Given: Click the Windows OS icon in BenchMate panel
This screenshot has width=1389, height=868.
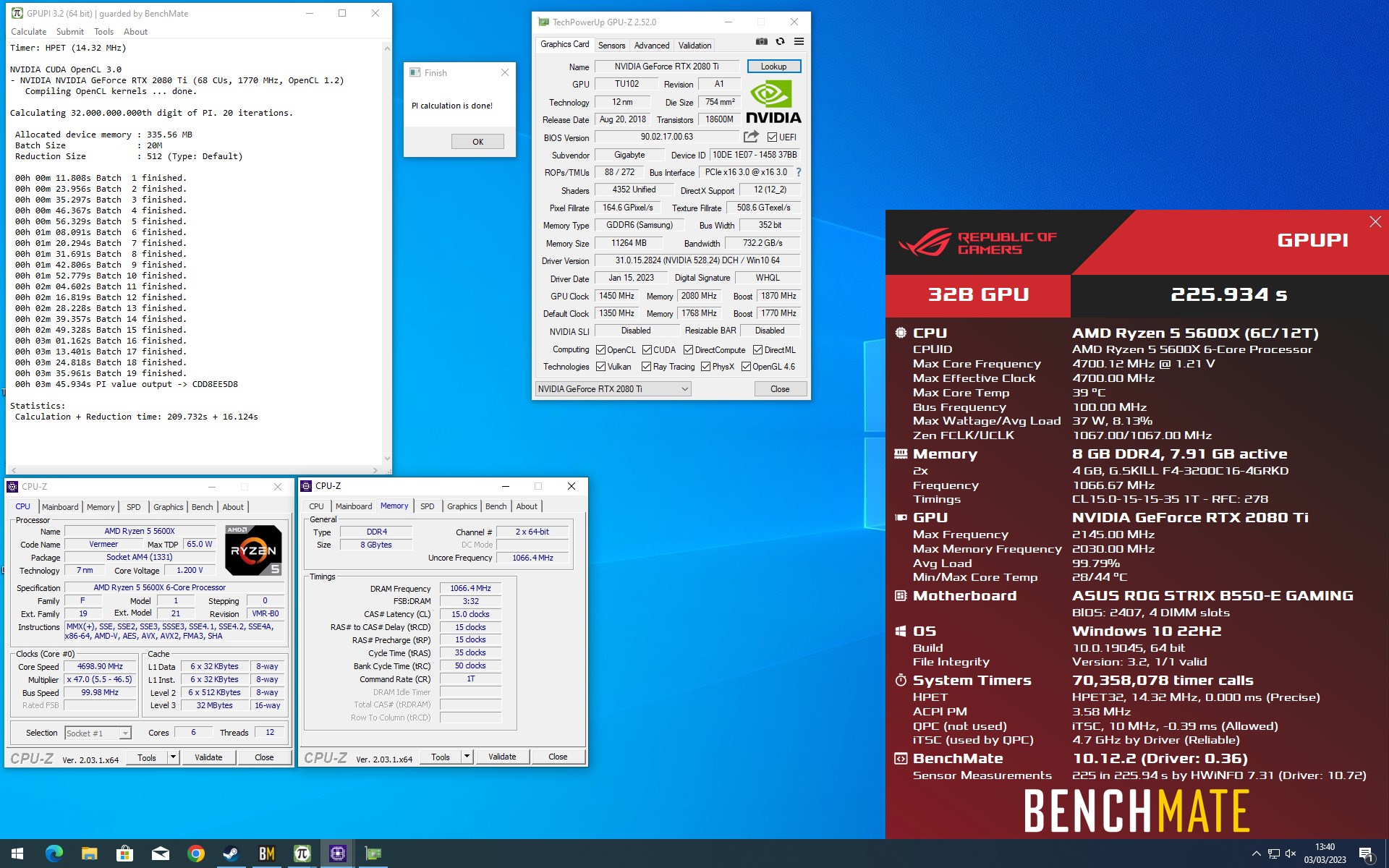Looking at the screenshot, I should point(901,631).
